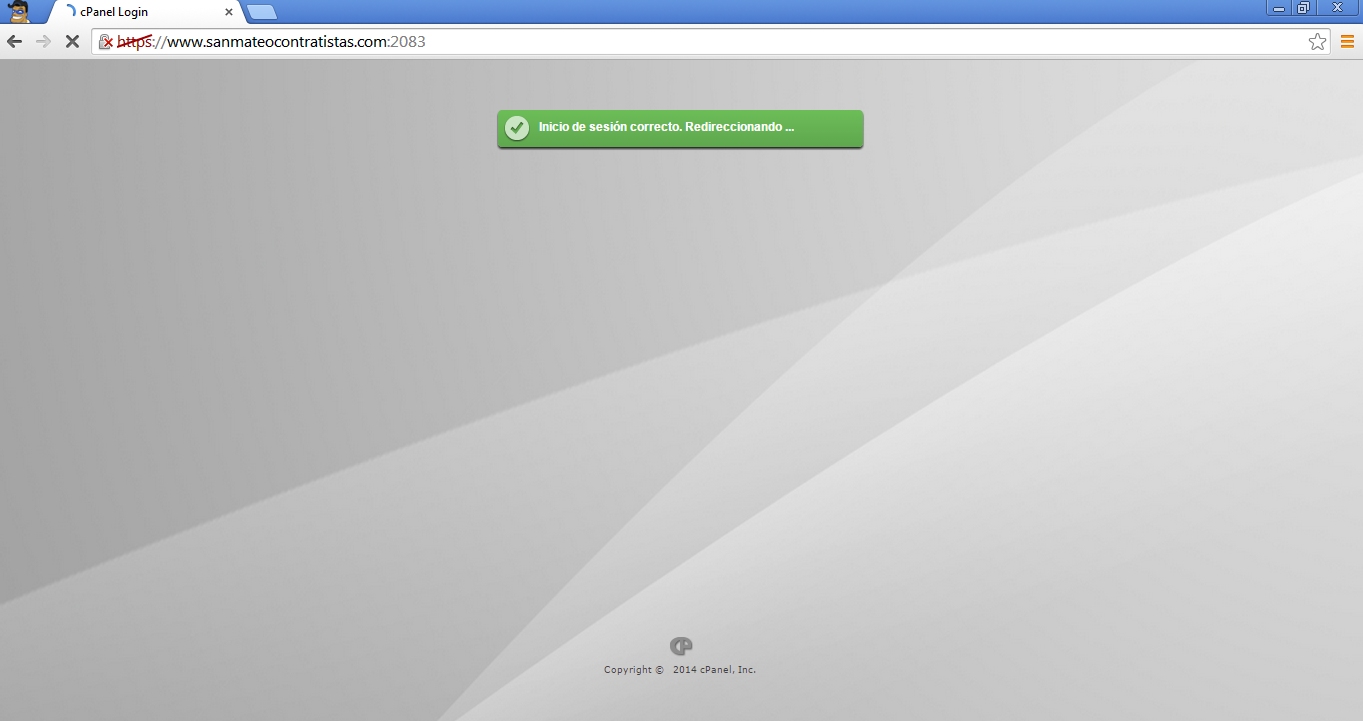Click the green checkmark in the banner
The image size is (1363, 721).
517,128
